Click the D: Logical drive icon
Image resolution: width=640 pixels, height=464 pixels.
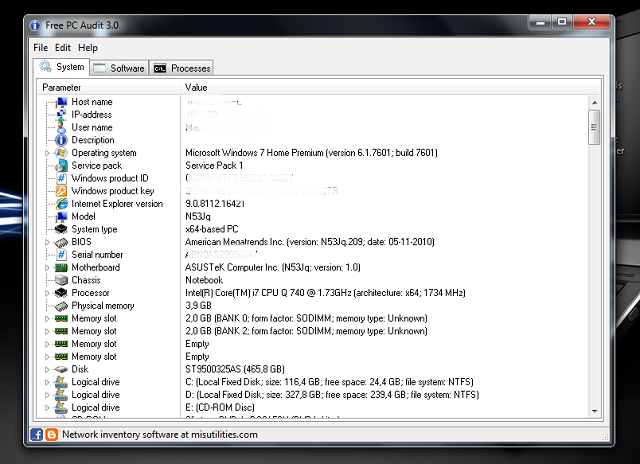(x=61, y=395)
